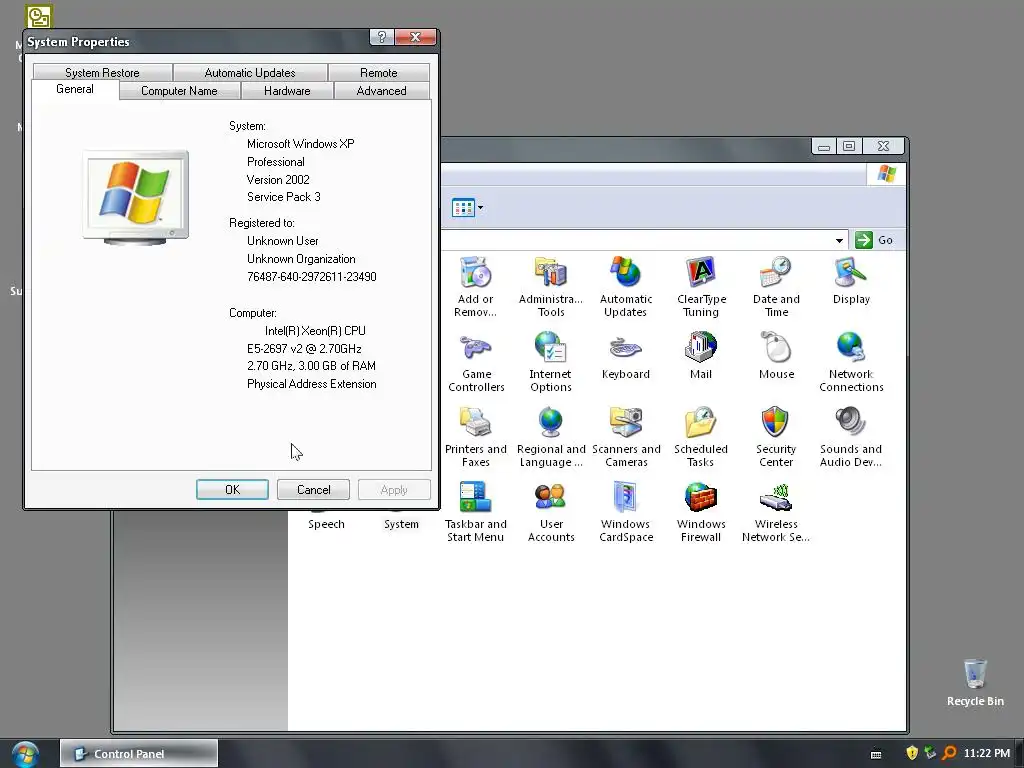The width and height of the screenshot is (1024, 768).
Task: Click the keyboard tray icon
Action: 876,754
